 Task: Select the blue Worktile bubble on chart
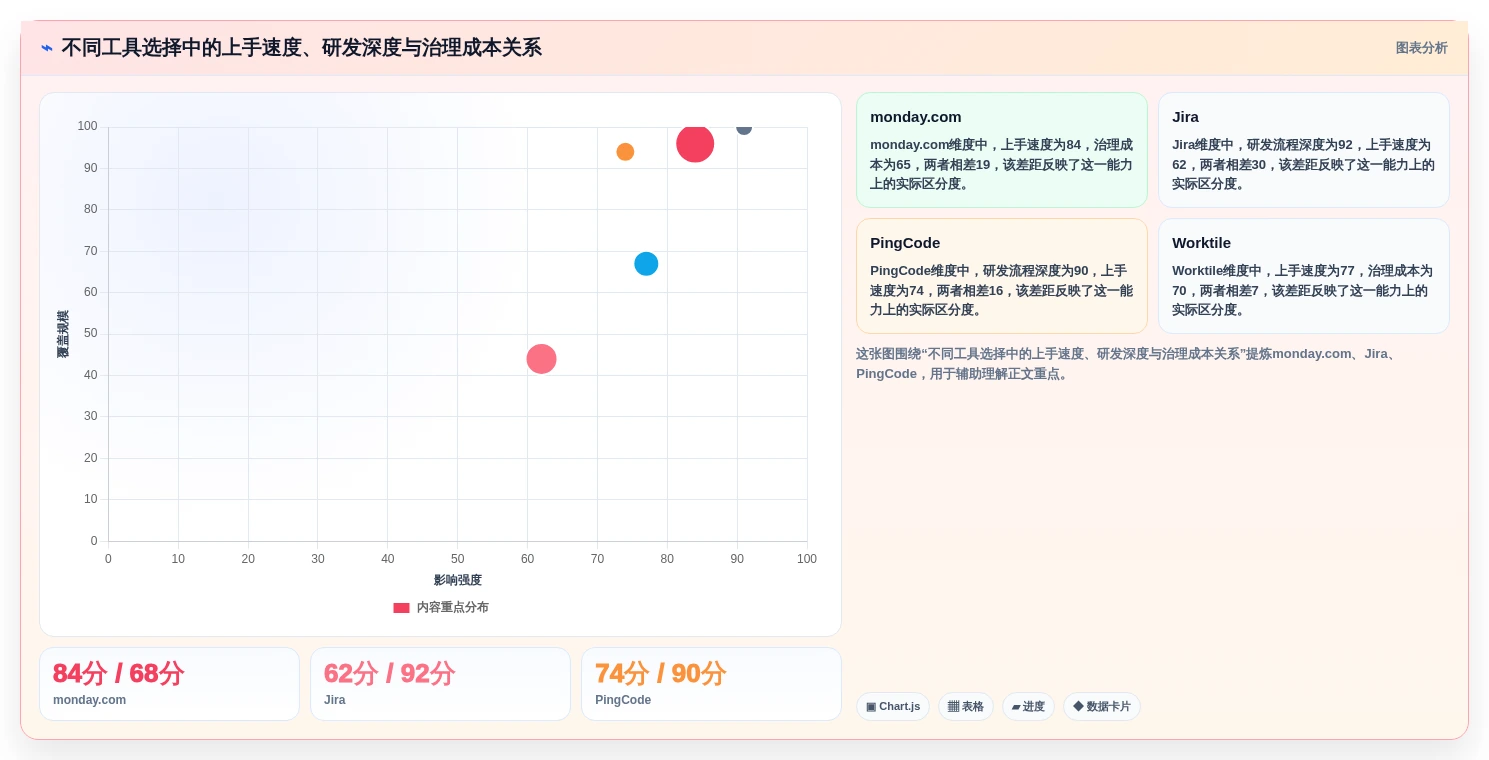(x=646, y=264)
